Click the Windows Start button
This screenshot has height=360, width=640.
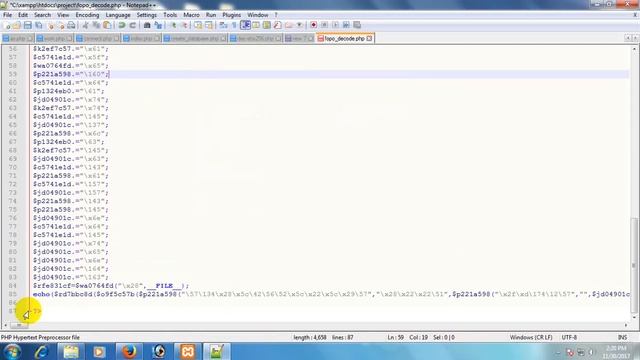pyautogui.click(x=12, y=351)
